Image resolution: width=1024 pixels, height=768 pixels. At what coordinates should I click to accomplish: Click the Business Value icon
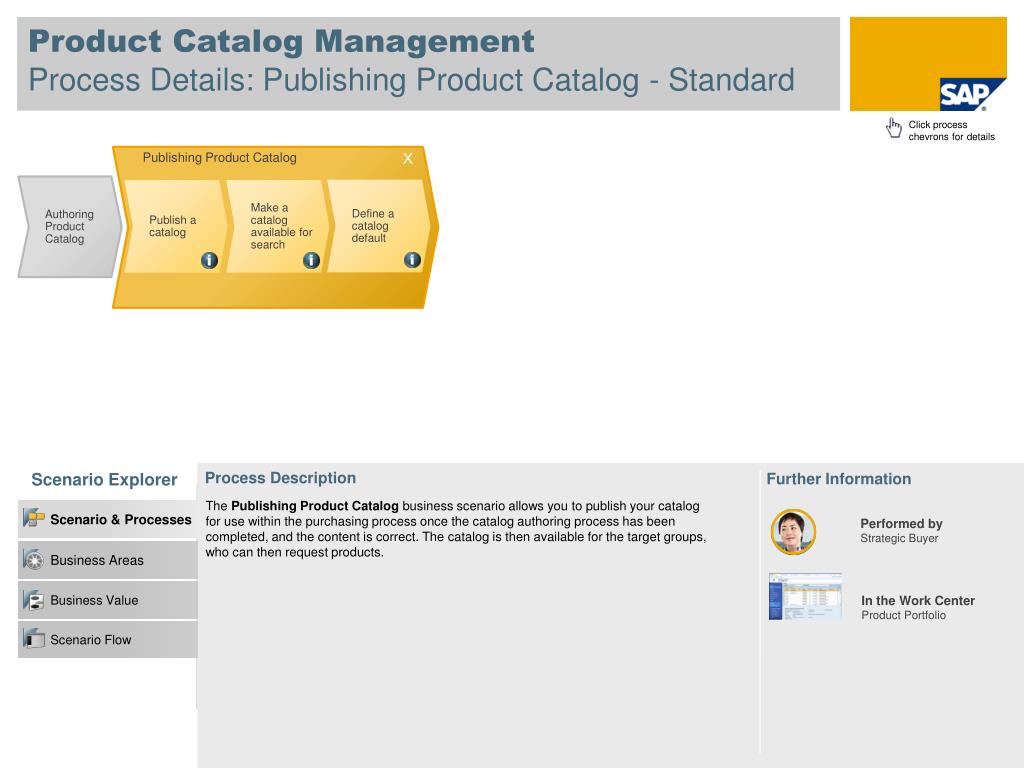click(x=33, y=600)
